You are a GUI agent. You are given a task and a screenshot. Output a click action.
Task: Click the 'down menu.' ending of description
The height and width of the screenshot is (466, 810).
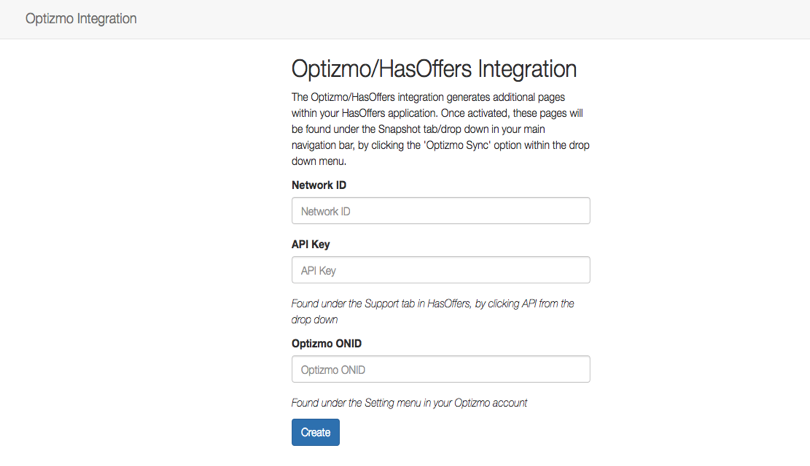(319, 161)
